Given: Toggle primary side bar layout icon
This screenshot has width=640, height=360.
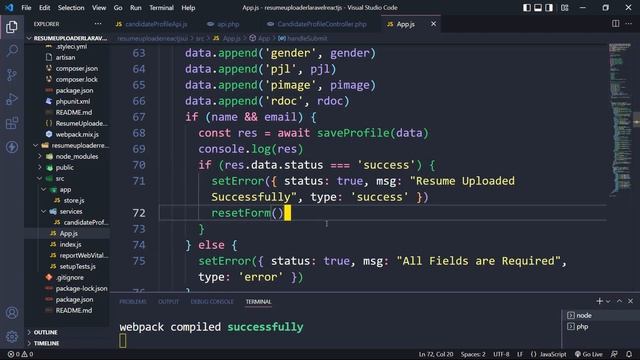Looking at the screenshot, I should (527, 7).
